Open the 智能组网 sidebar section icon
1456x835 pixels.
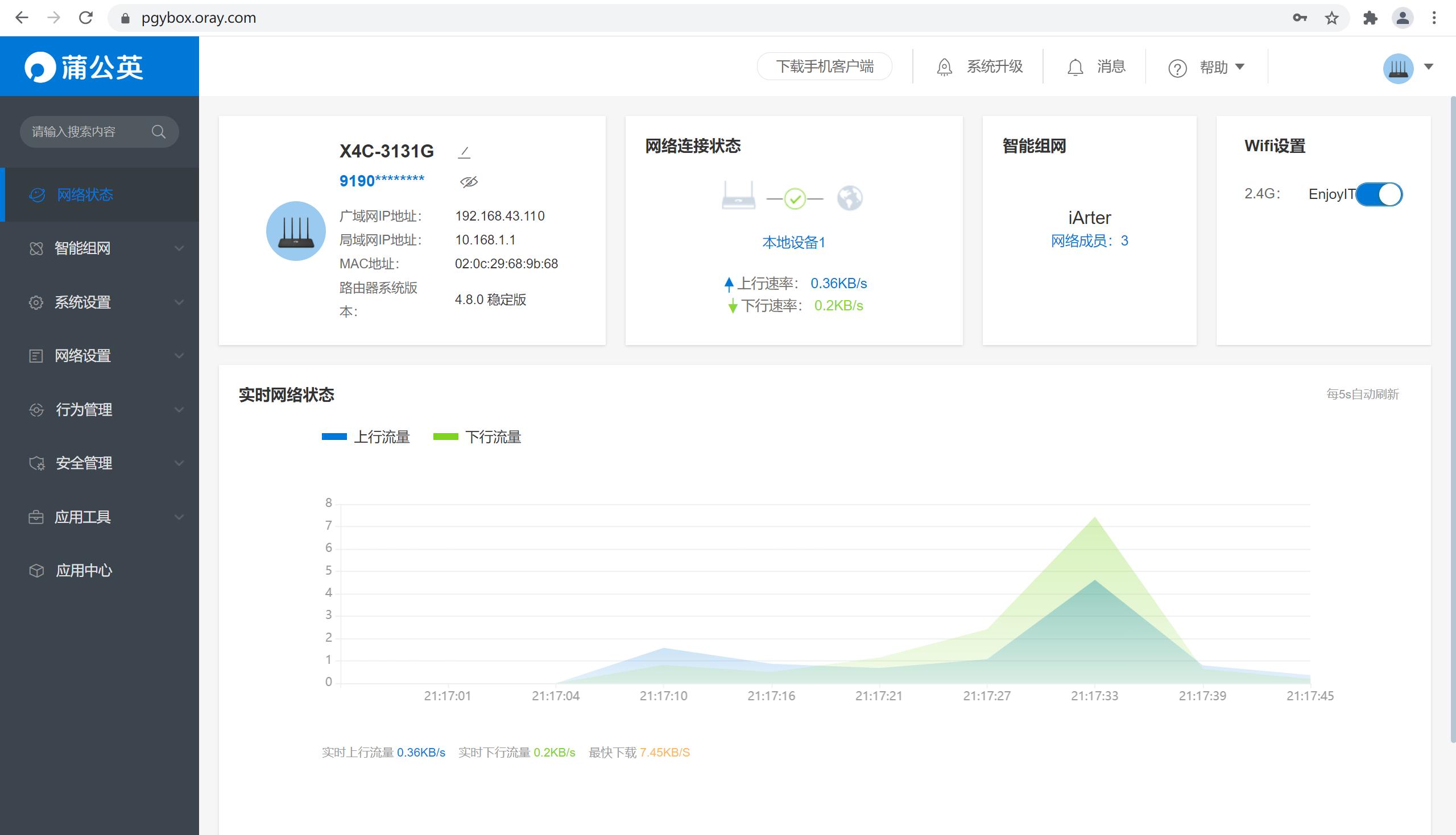coord(37,248)
